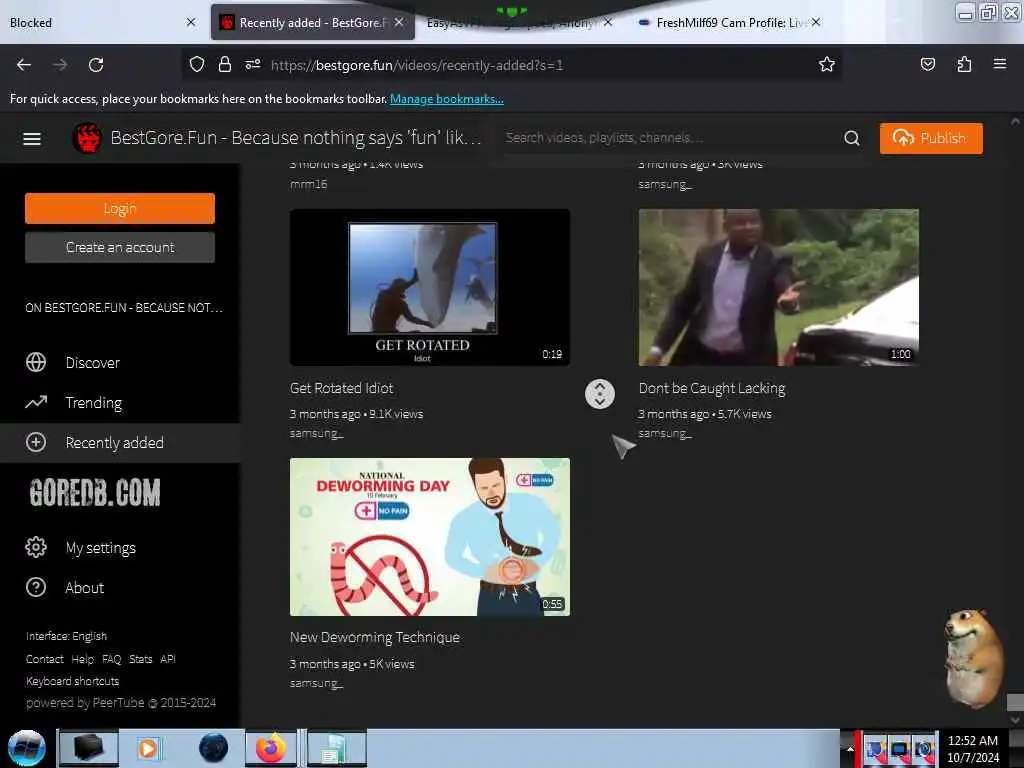
Task: Switch to the Blocked browser tab
Action: (x=98, y=22)
